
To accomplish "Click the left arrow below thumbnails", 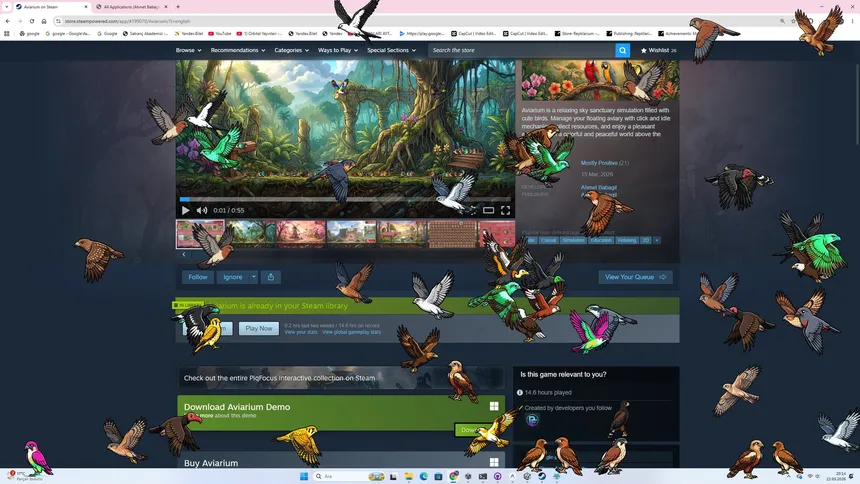I will (184, 254).
